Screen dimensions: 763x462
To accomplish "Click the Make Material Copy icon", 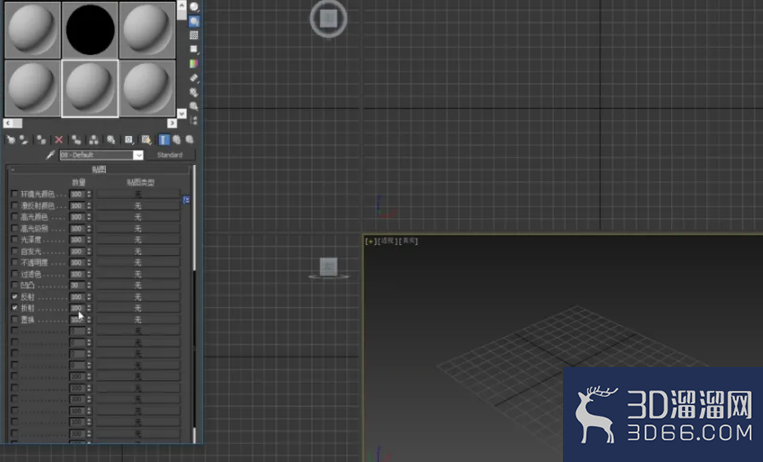I will (x=76, y=140).
